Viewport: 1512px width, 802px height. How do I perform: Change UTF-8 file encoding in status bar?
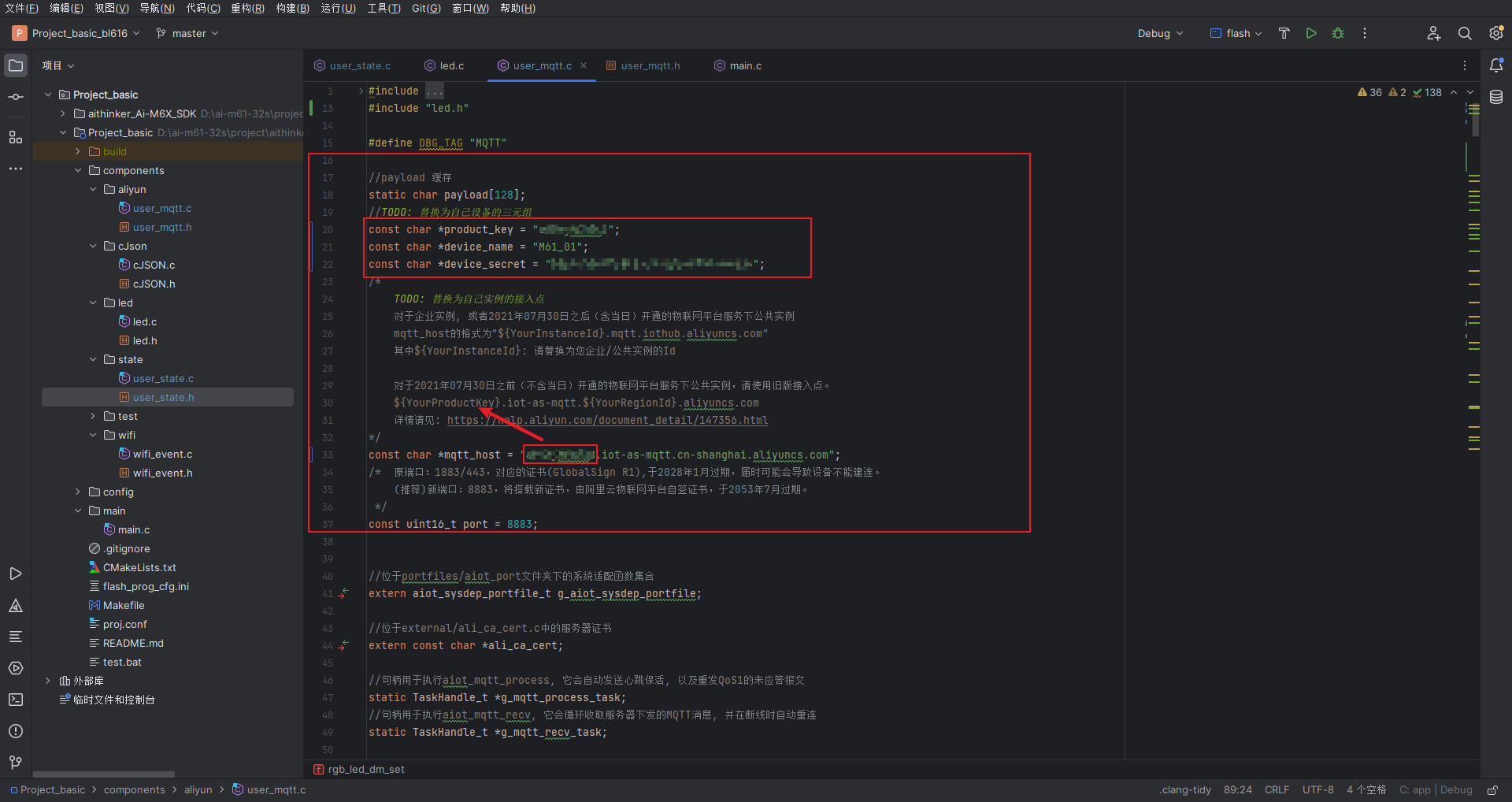1317,789
